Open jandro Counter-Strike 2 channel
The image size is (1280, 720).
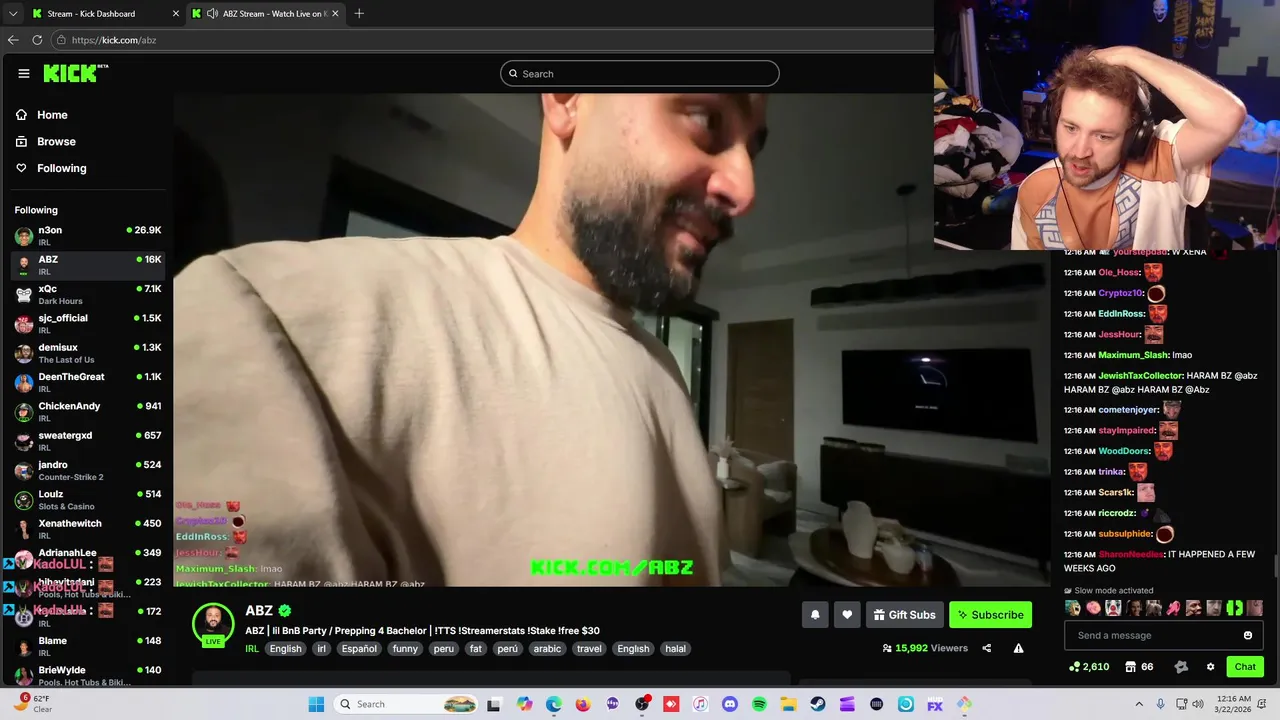(88, 470)
